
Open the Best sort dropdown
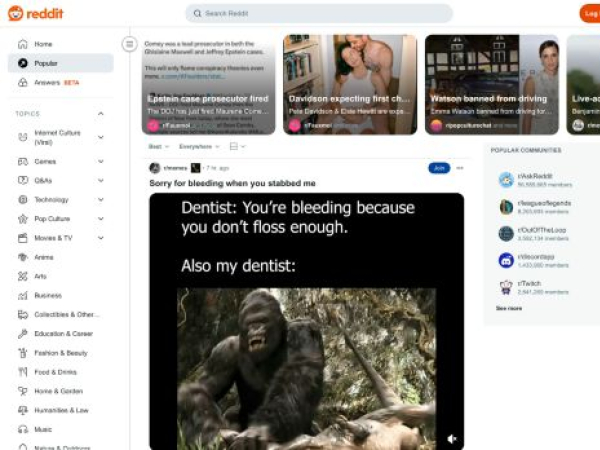158,147
